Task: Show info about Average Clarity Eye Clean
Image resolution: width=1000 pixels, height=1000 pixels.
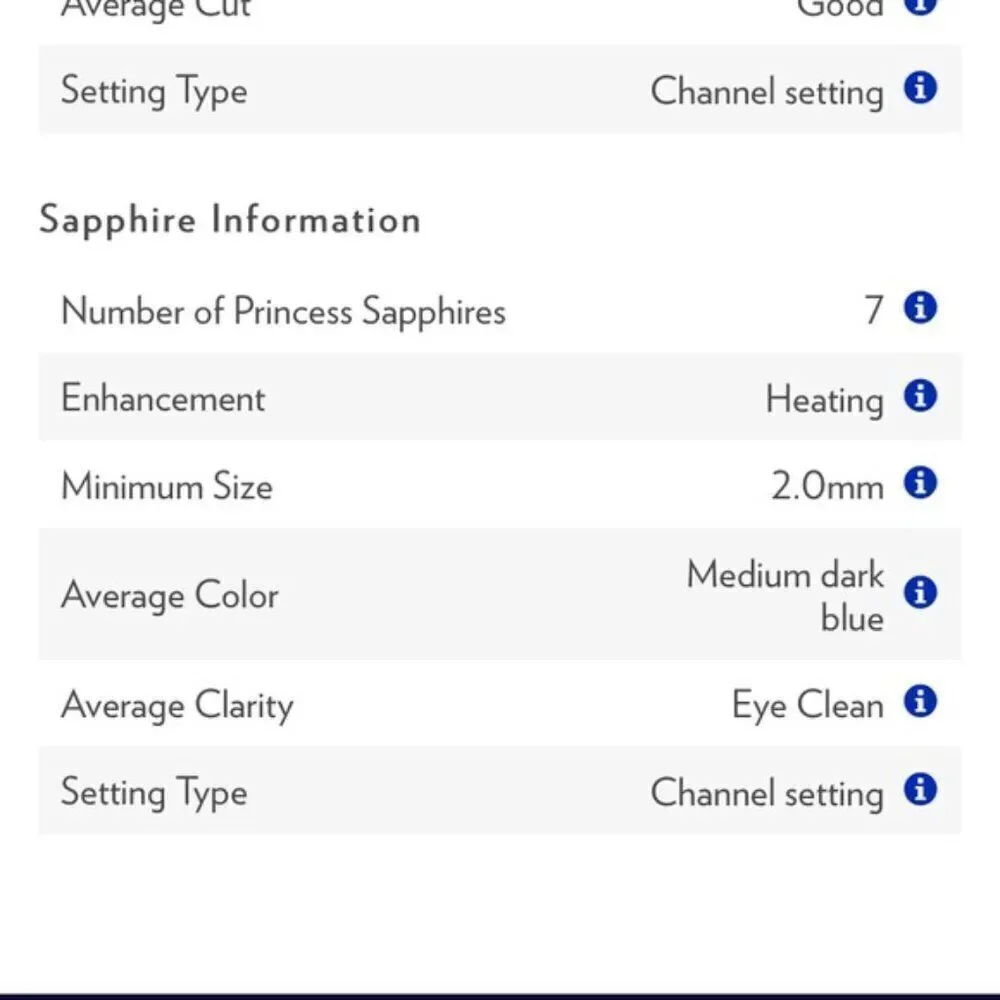Action: (x=920, y=702)
